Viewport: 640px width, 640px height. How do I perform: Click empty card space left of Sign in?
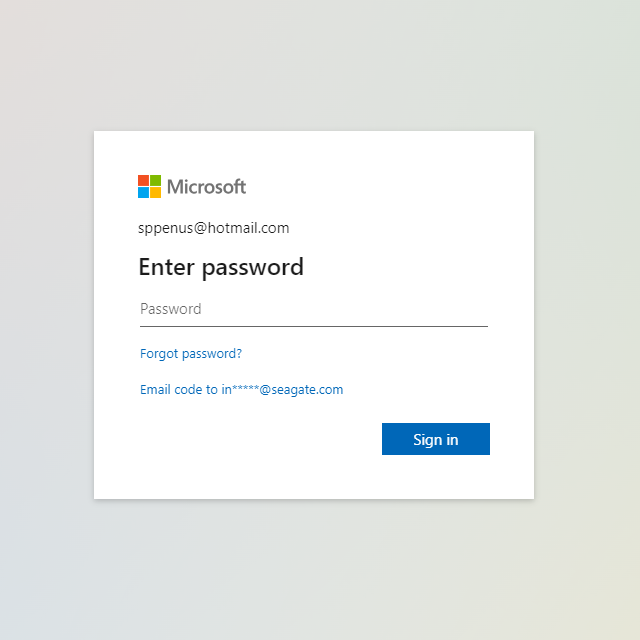tap(250, 440)
